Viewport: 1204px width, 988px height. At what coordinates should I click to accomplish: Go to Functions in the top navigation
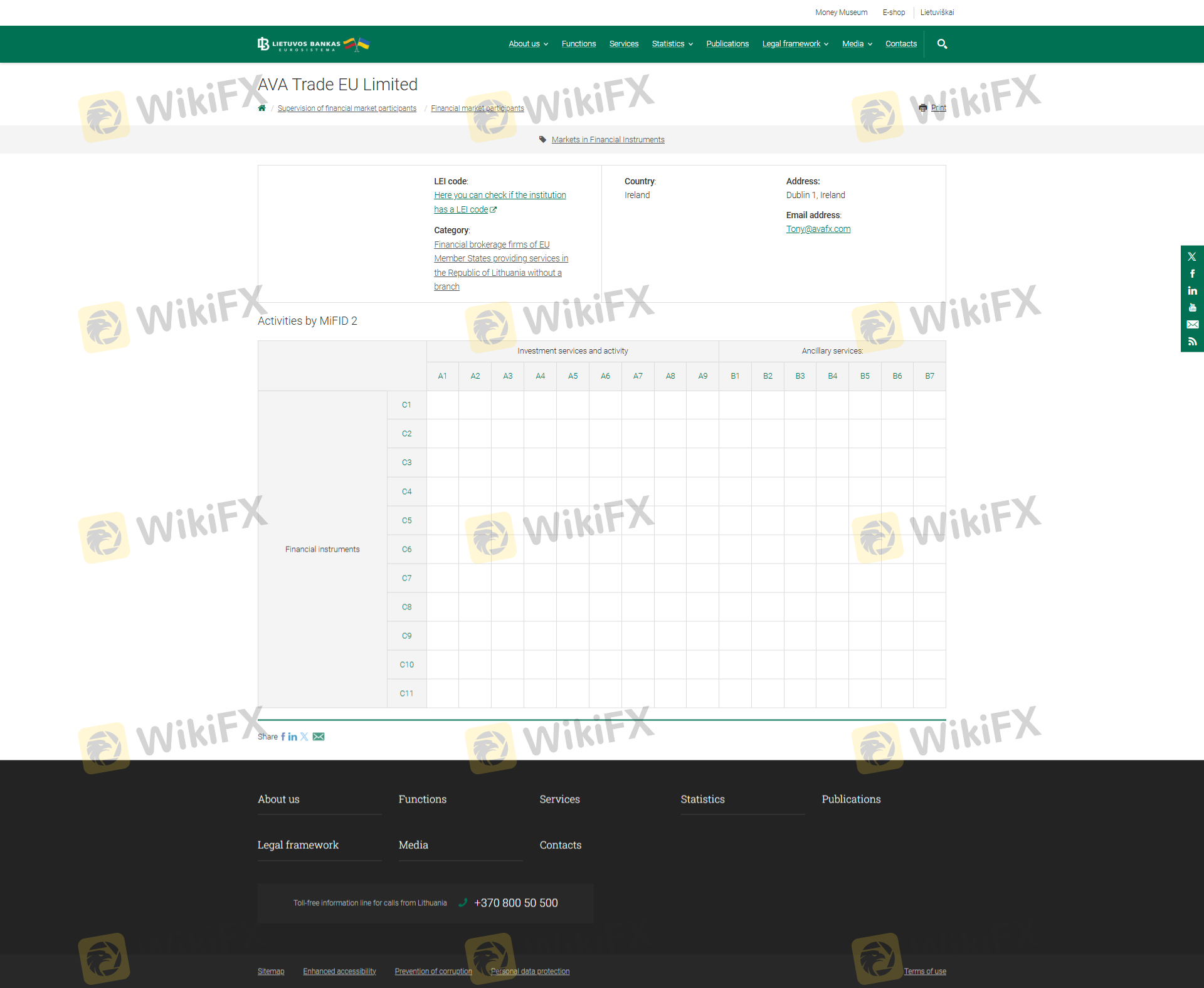[x=578, y=44]
